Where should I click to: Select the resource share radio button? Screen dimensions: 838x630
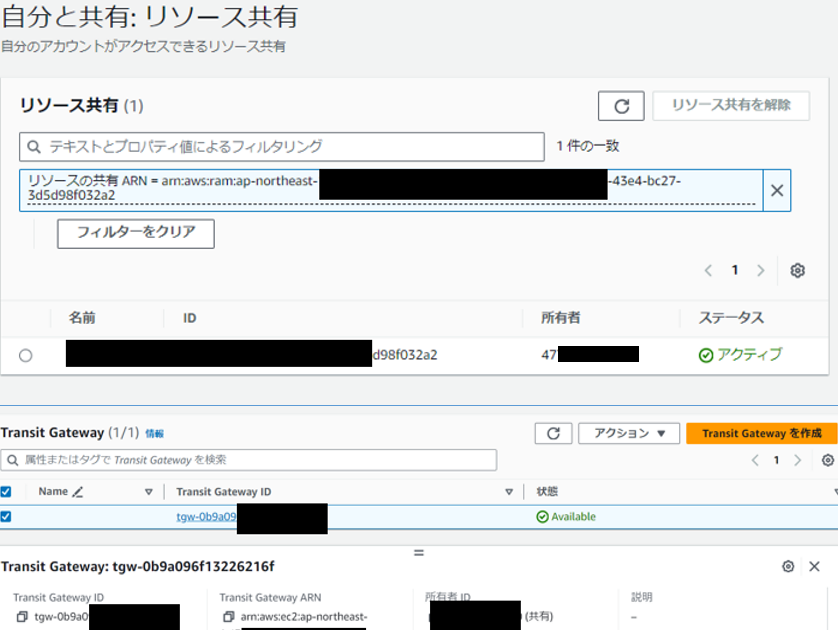25,355
